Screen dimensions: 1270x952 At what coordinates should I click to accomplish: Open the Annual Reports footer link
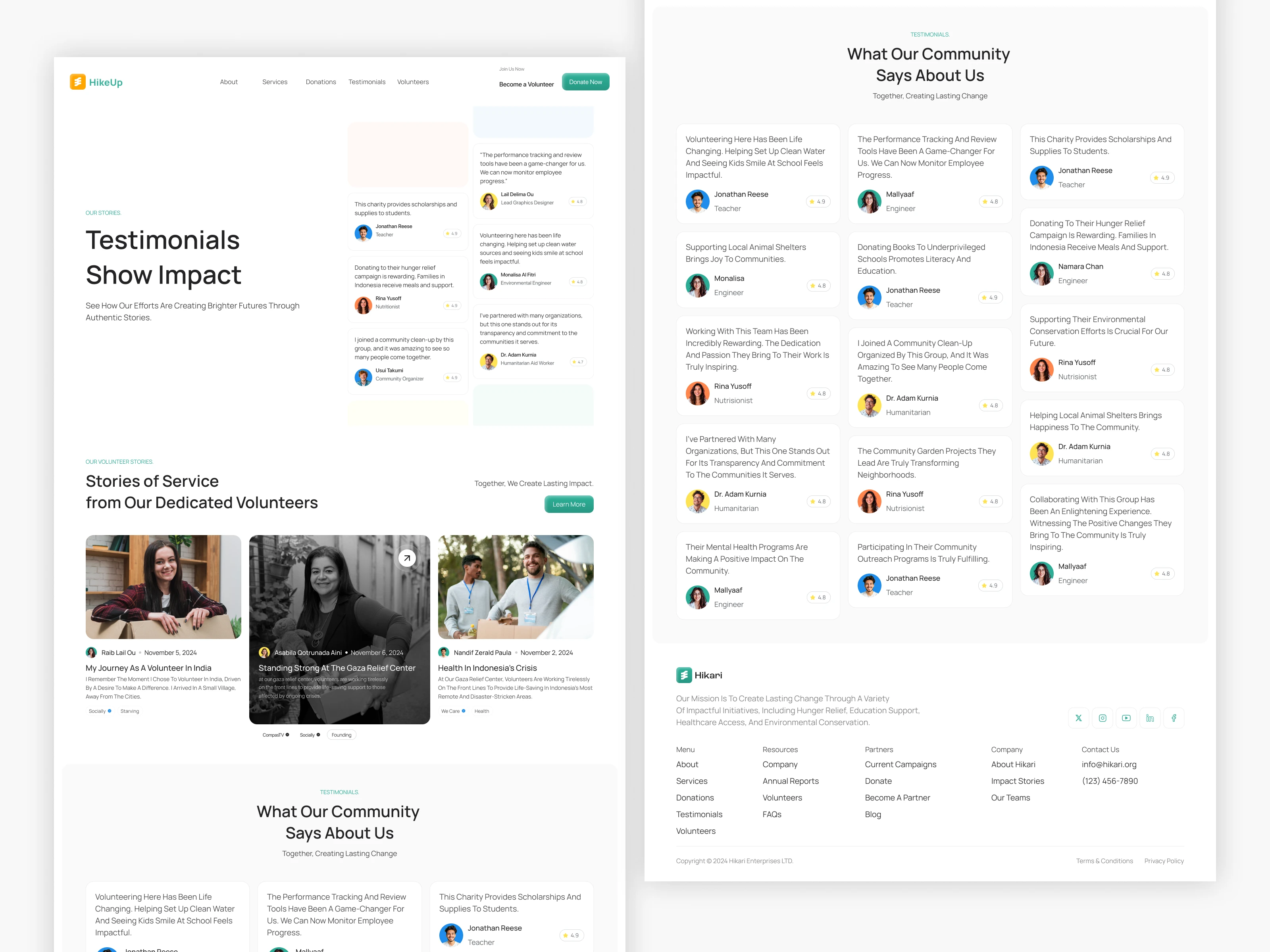[790, 781]
